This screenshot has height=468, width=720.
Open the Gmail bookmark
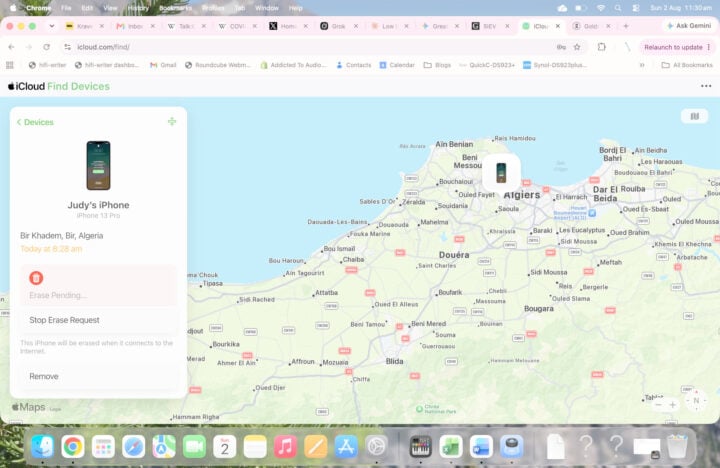[x=163, y=65]
